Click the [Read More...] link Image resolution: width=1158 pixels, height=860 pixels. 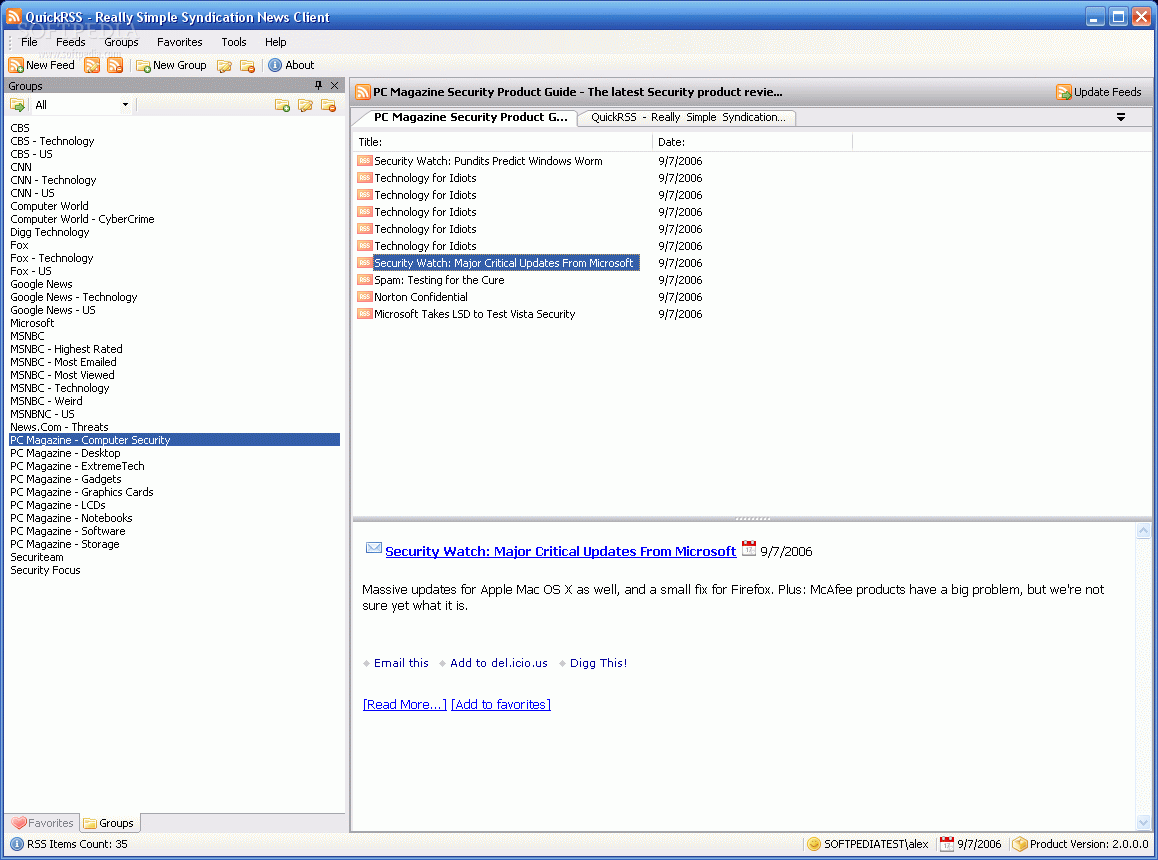(405, 704)
